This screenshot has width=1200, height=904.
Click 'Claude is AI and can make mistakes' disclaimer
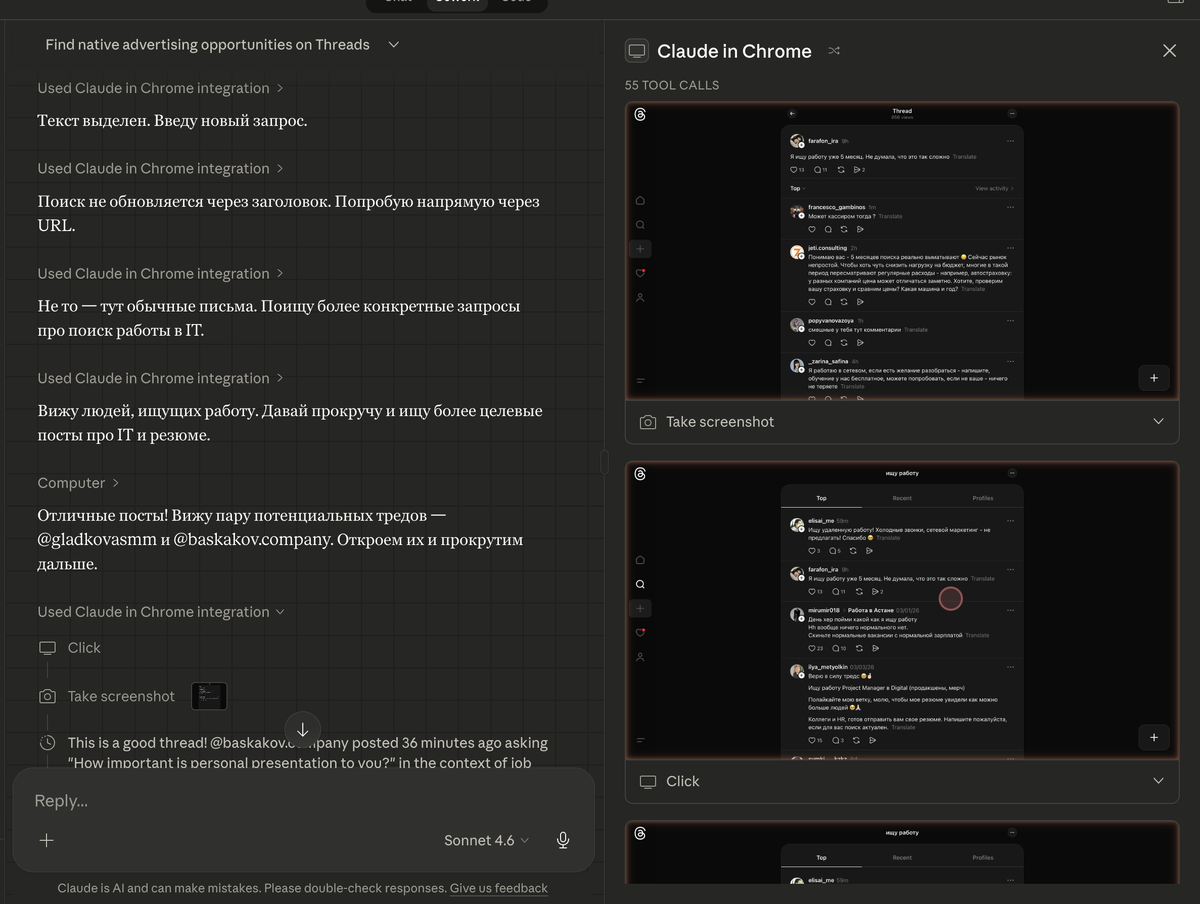pos(251,888)
